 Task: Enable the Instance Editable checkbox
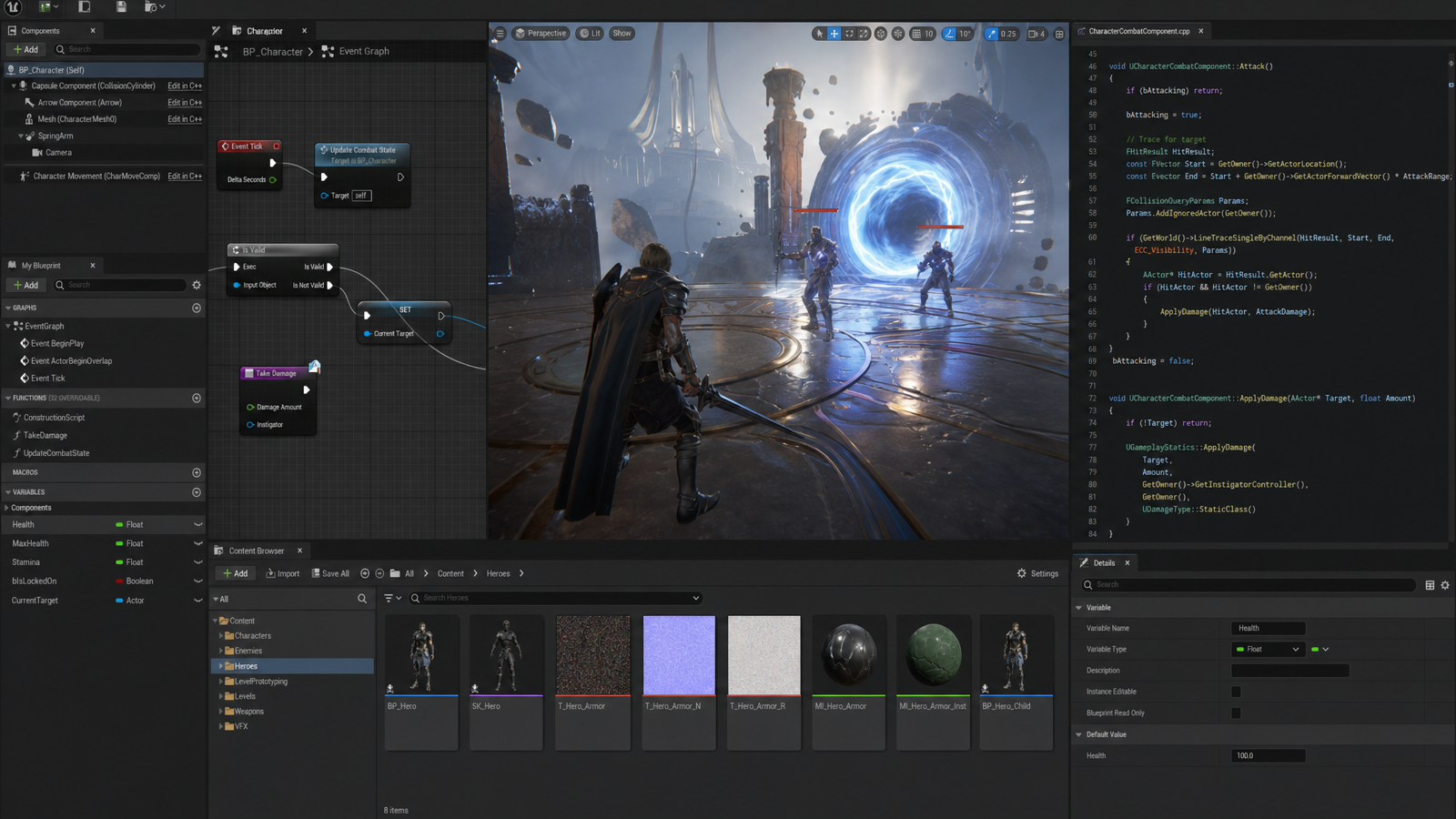point(1236,692)
